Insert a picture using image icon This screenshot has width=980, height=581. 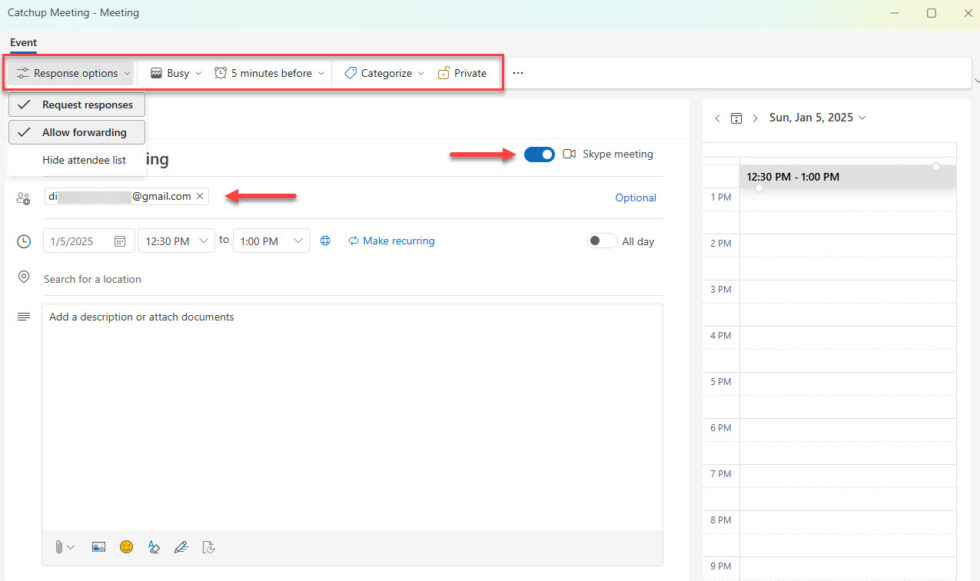[x=98, y=547]
